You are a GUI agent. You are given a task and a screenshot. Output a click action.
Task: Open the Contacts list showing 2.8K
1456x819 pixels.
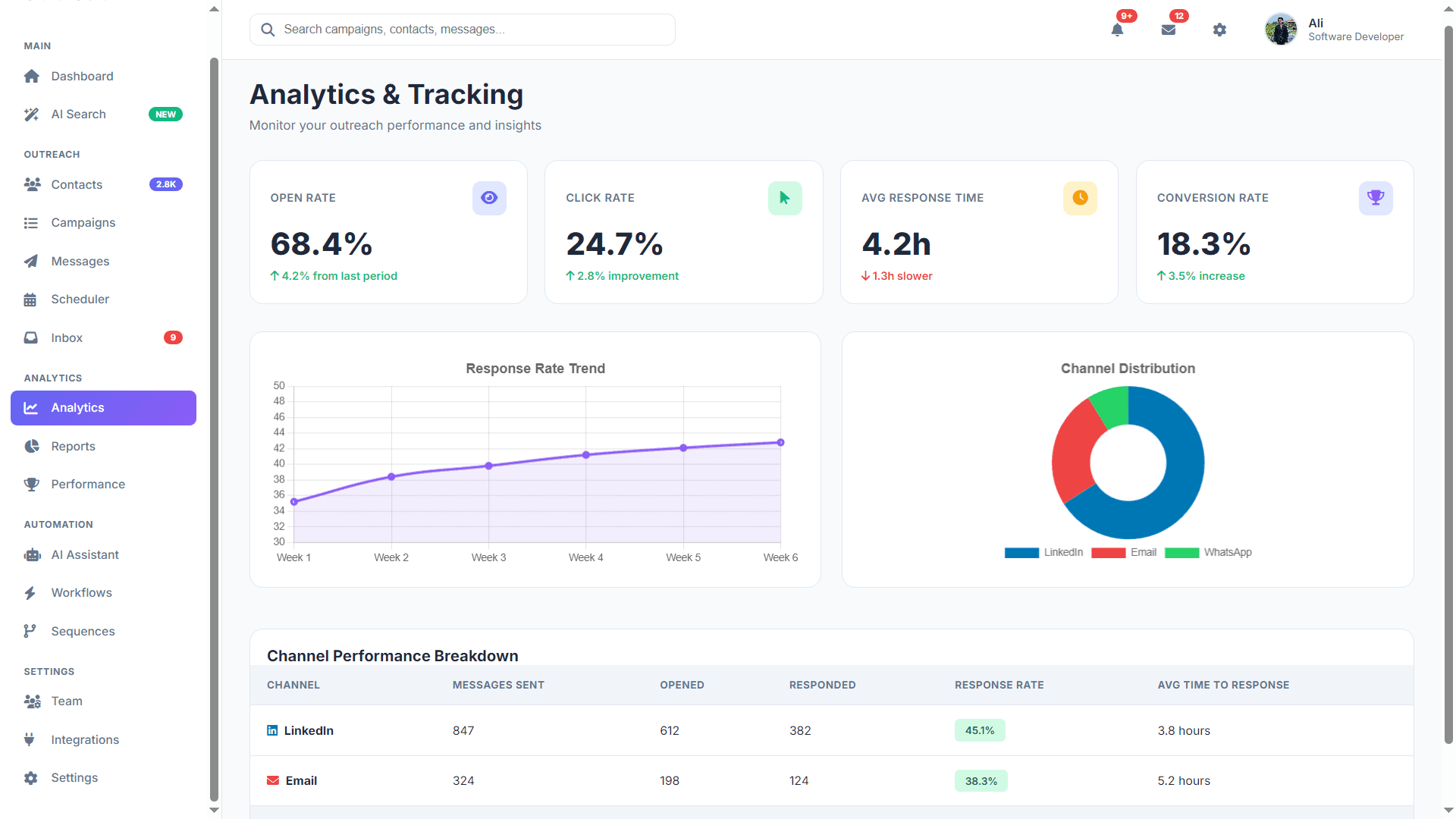[x=77, y=184]
